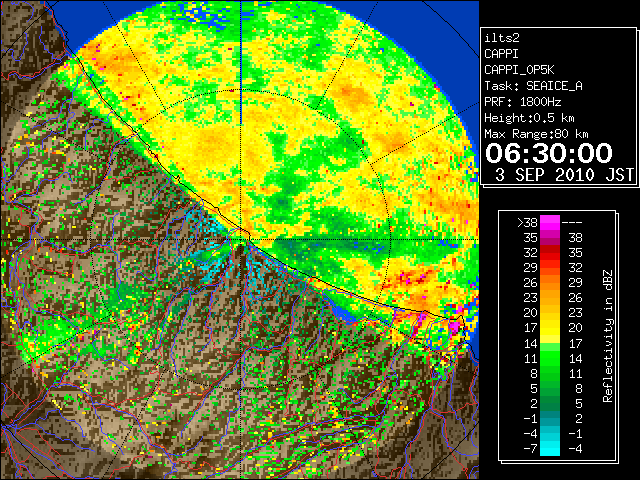Viewport: 640px width, 480px height.
Task: Select the orange 26–29 dBZ swatch
Action: [x=550, y=283]
